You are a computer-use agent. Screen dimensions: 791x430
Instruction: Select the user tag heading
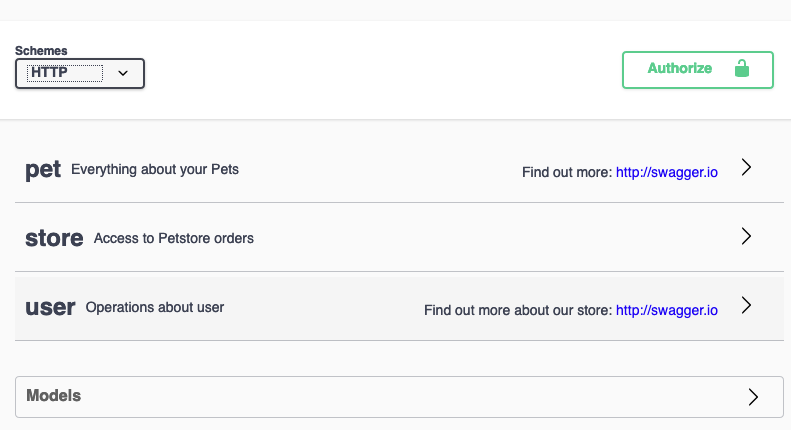[50, 307]
